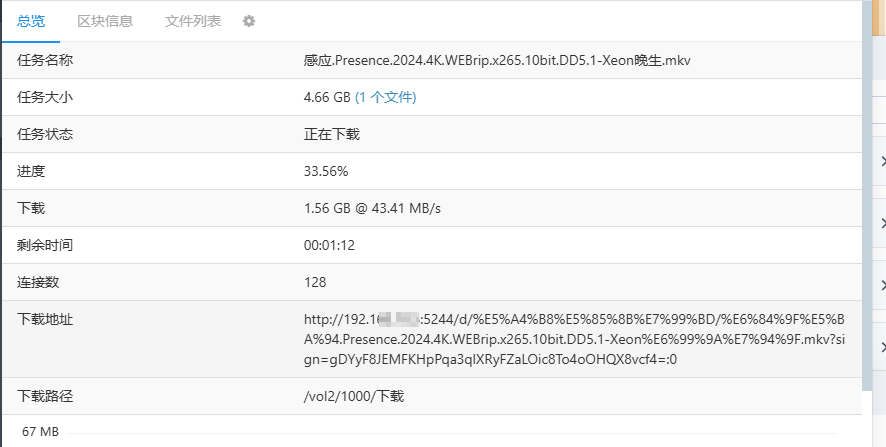Viewport: 886px width, 447px height.
Task: Click the topmost X icon at right edge
Action: (882, 161)
